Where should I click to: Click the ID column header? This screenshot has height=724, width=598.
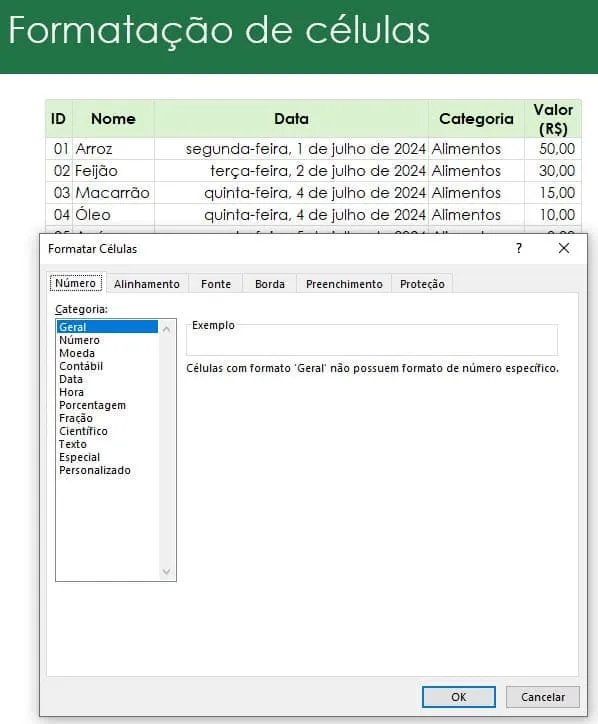point(59,119)
